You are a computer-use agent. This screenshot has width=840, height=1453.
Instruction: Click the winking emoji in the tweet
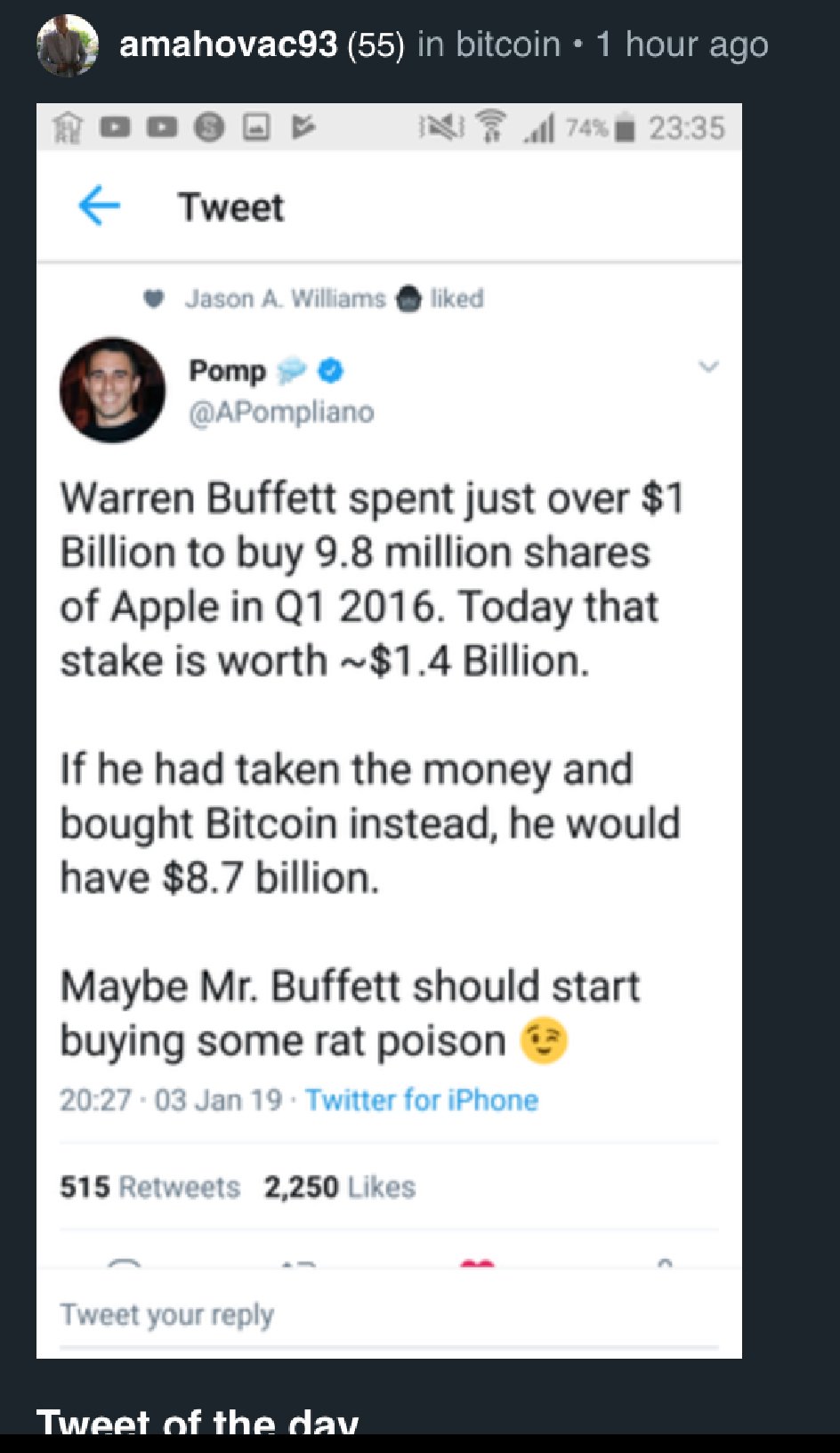coord(544,1040)
